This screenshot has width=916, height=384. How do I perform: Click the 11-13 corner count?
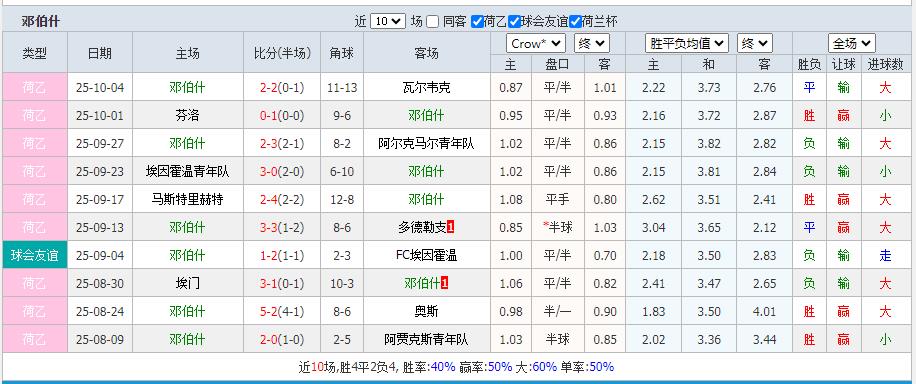click(x=342, y=88)
